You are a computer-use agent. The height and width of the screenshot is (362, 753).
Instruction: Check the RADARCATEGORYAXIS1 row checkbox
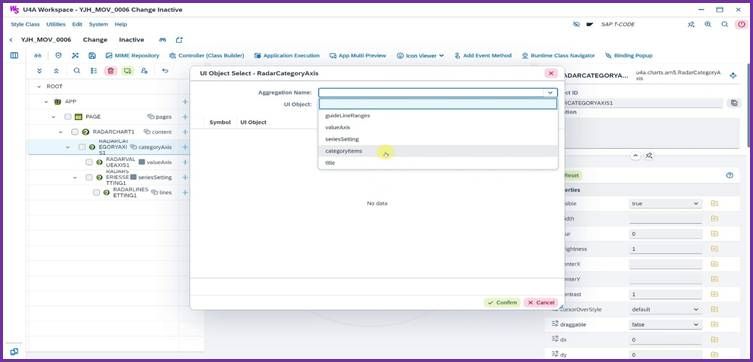82,147
